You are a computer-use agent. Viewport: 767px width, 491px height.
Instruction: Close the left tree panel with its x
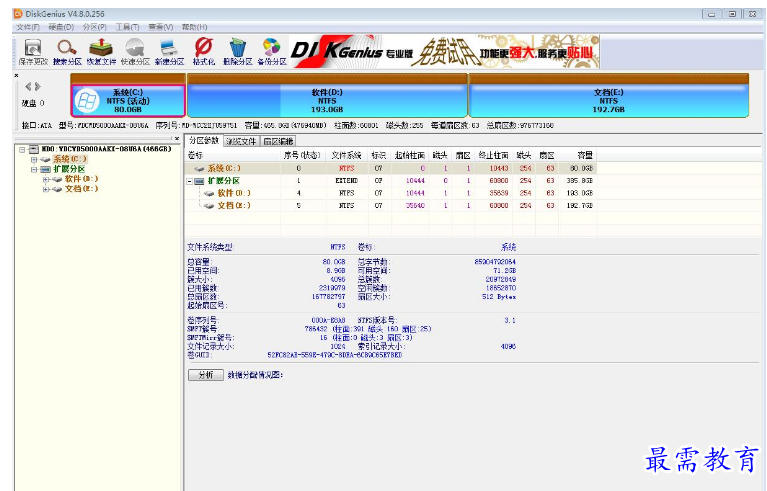point(177,138)
